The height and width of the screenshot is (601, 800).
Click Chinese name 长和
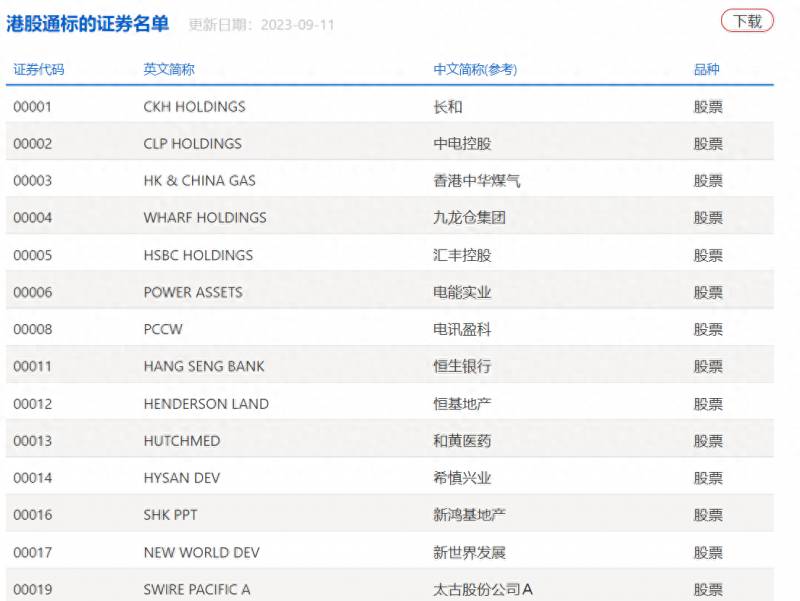447,107
